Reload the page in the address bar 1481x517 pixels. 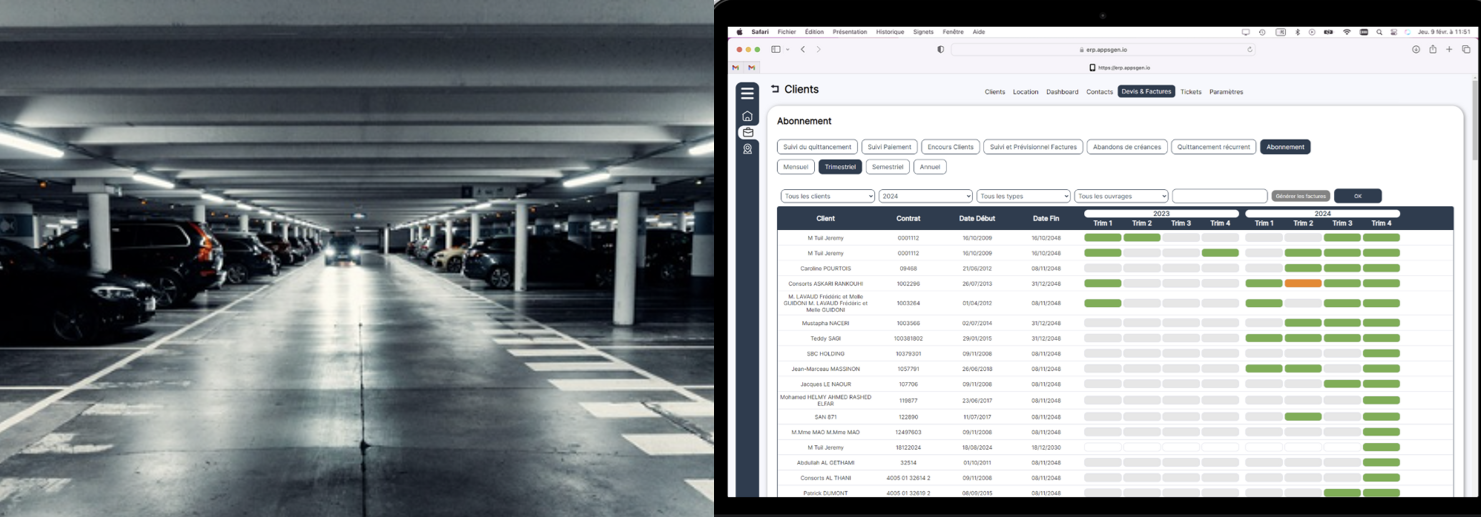coord(1249,49)
